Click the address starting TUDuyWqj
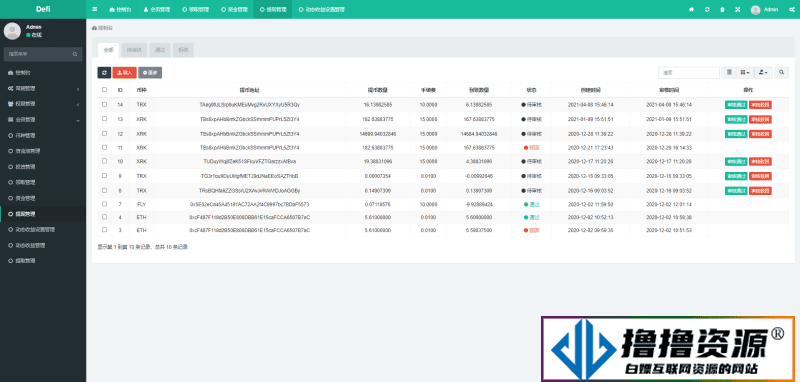800x382 pixels. pos(249,161)
